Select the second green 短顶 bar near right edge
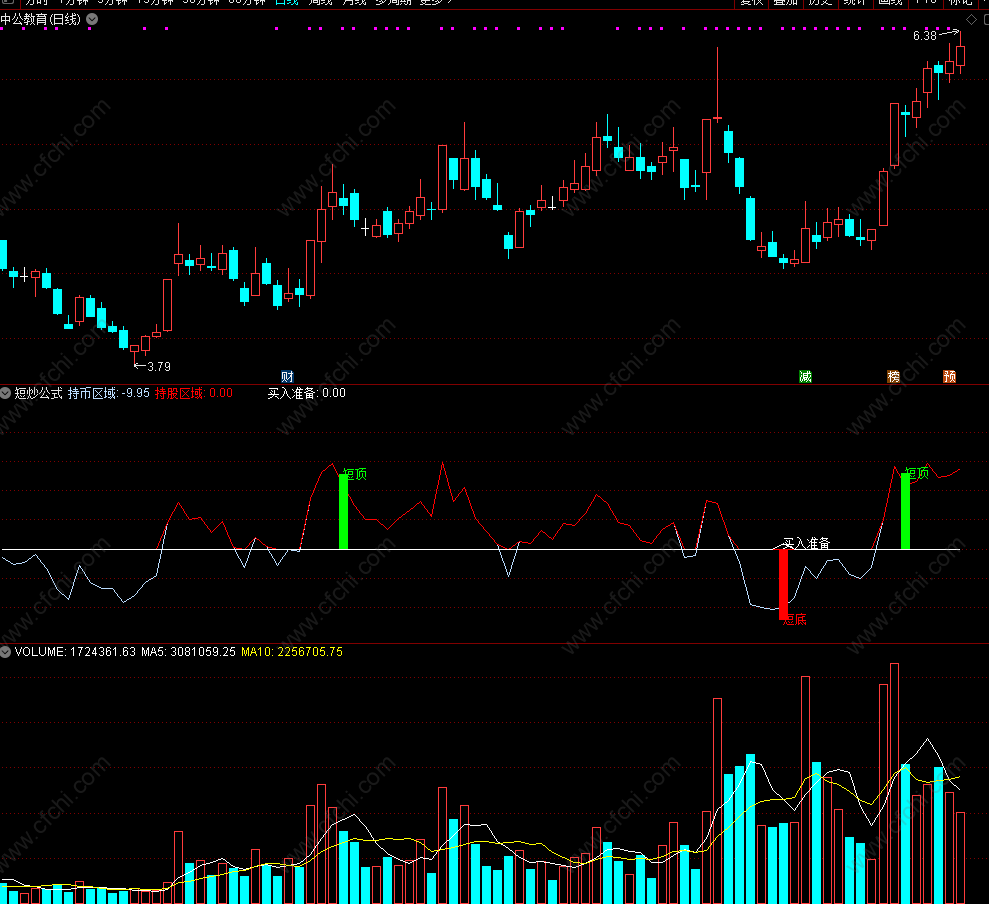The width and height of the screenshot is (989, 904). 905,511
